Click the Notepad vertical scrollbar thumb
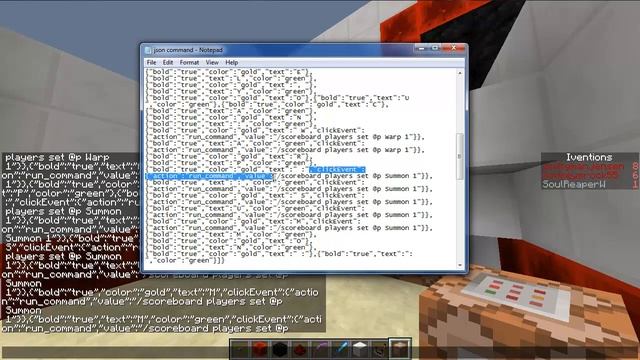This screenshot has height=360, width=640. [x=460, y=156]
